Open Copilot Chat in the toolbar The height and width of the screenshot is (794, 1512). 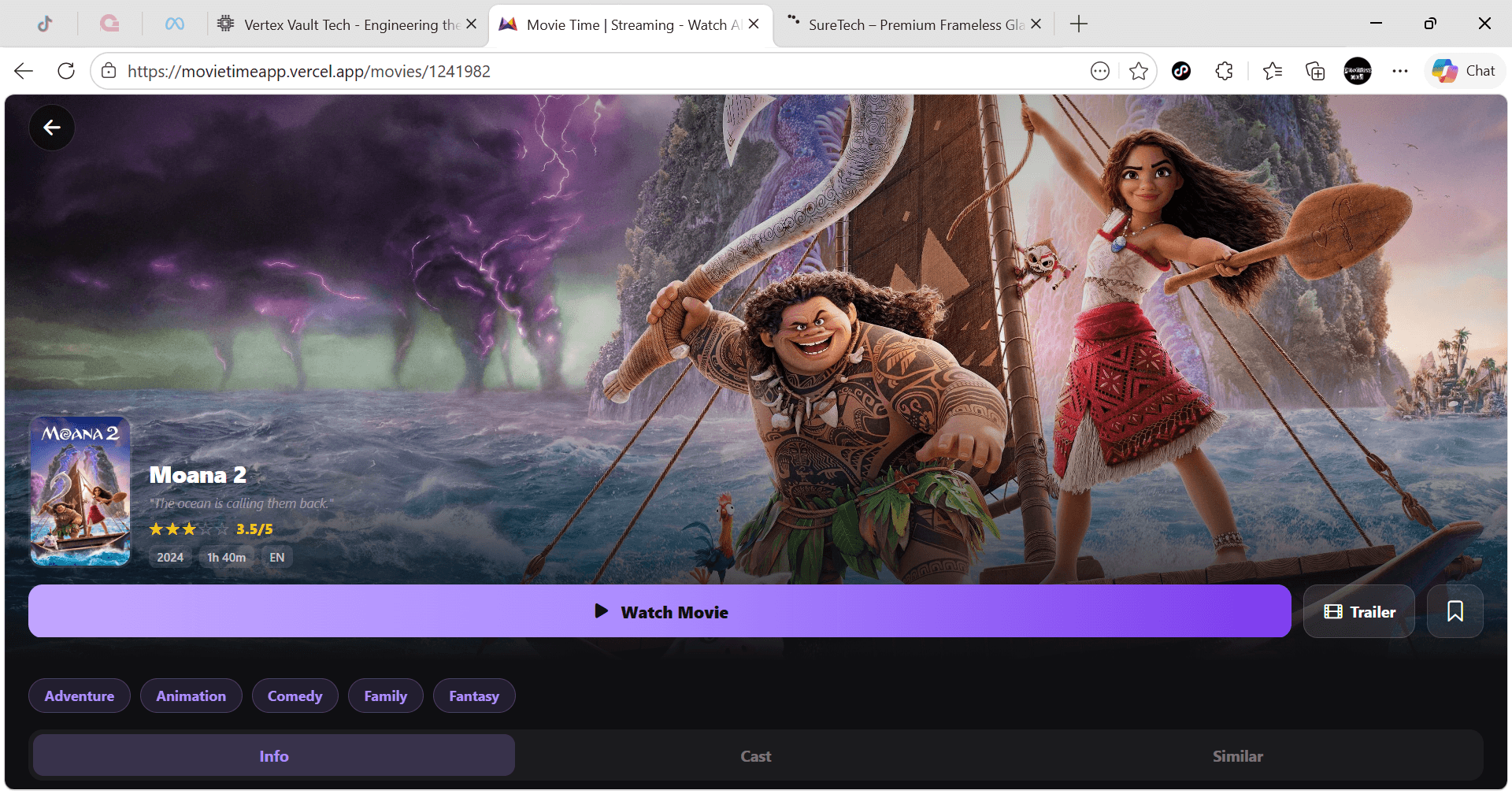tap(1465, 71)
